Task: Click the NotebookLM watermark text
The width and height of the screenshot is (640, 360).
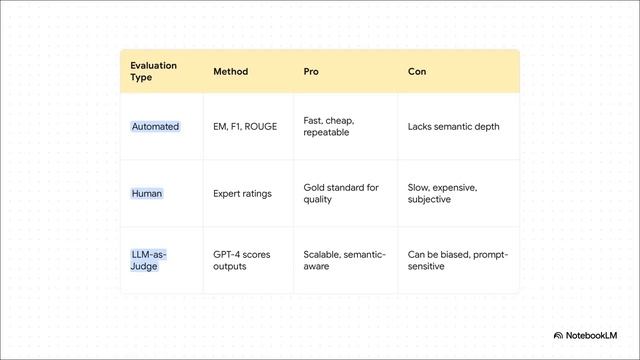Action: pos(591,336)
